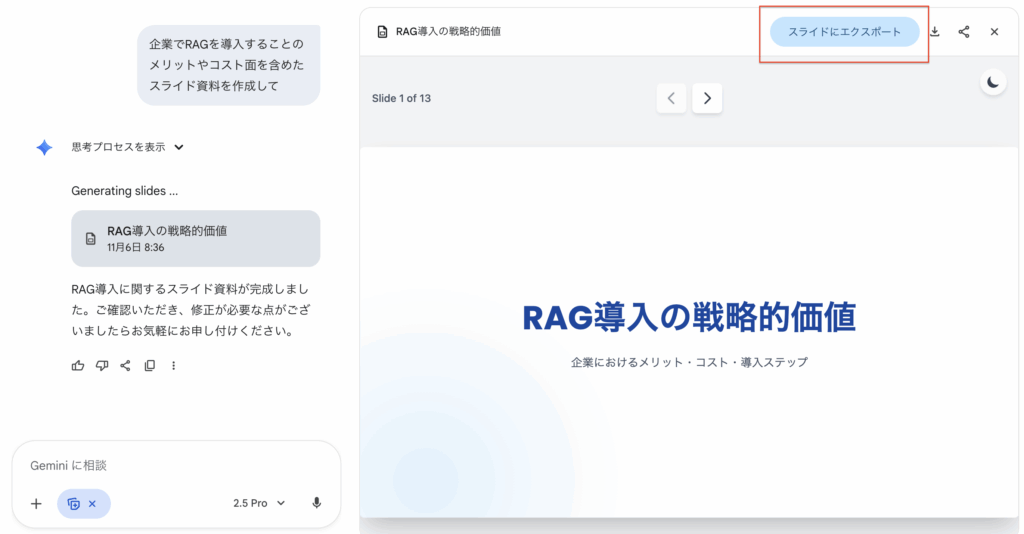This screenshot has height=534, width=1024.
Task: Open the RAG導入の戦略的価値 file card
Action: [x=195, y=238]
